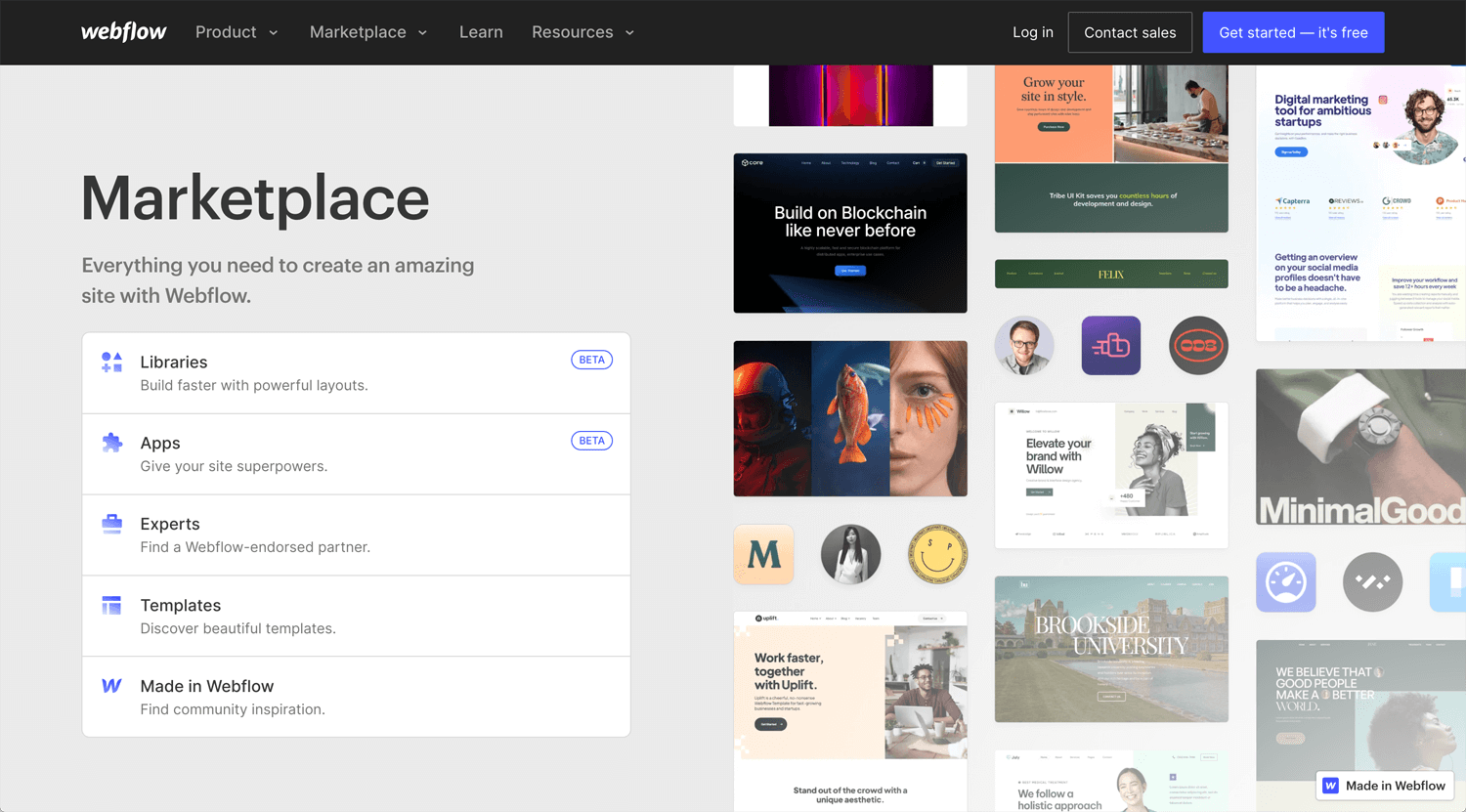Open the holistic approach template thumbnail
The width and height of the screenshot is (1466, 812).
coord(1111,781)
